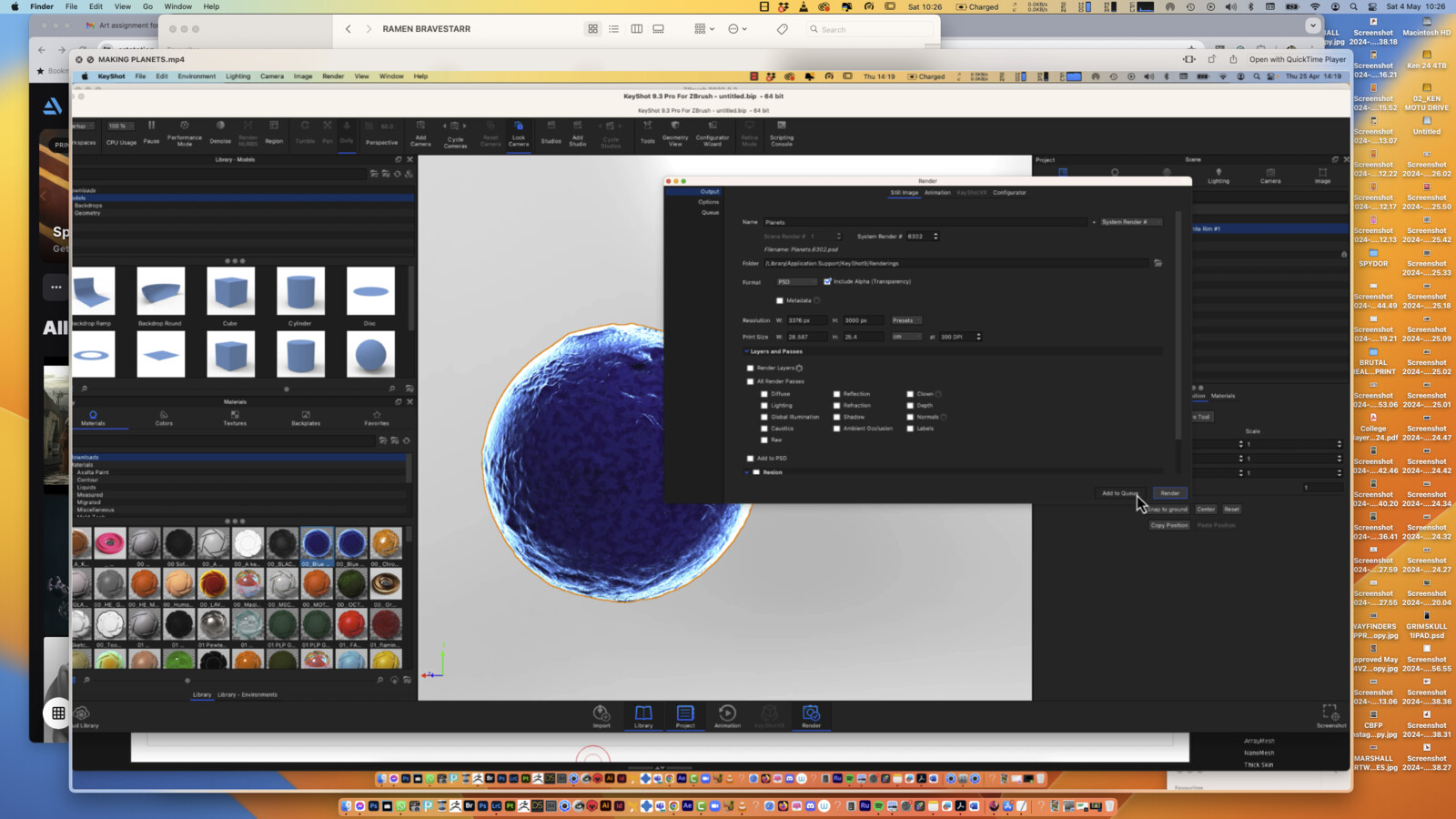Click the Name field containing Planets
Screen dimensions: 1456x819
[926, 222]
